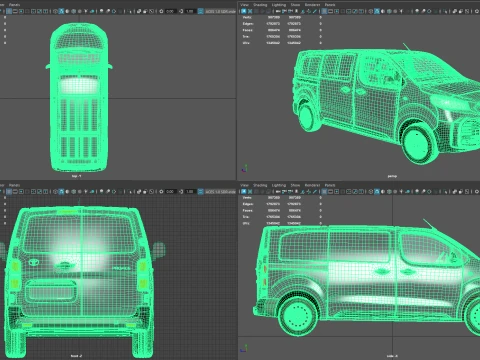
Task: Click Isolate Select icon in perspective panel
Action: [x=446, y=11]
